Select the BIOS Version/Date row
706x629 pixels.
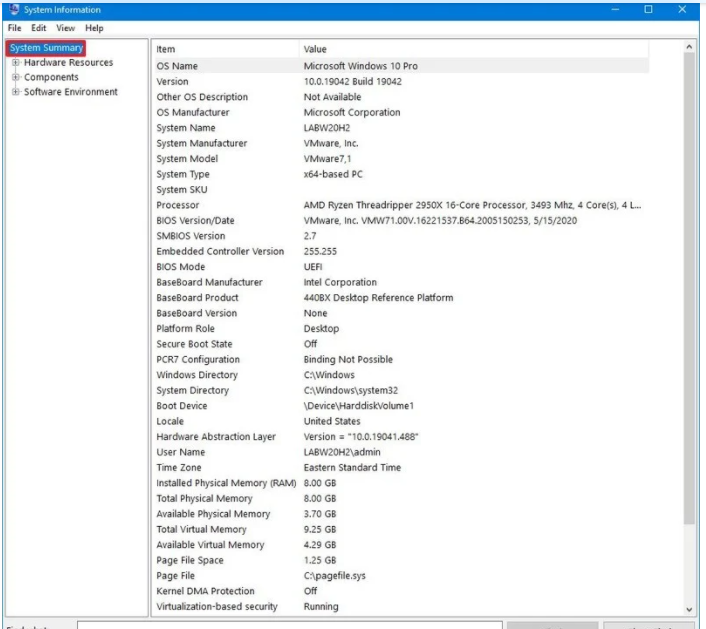[x=401, y=221]
